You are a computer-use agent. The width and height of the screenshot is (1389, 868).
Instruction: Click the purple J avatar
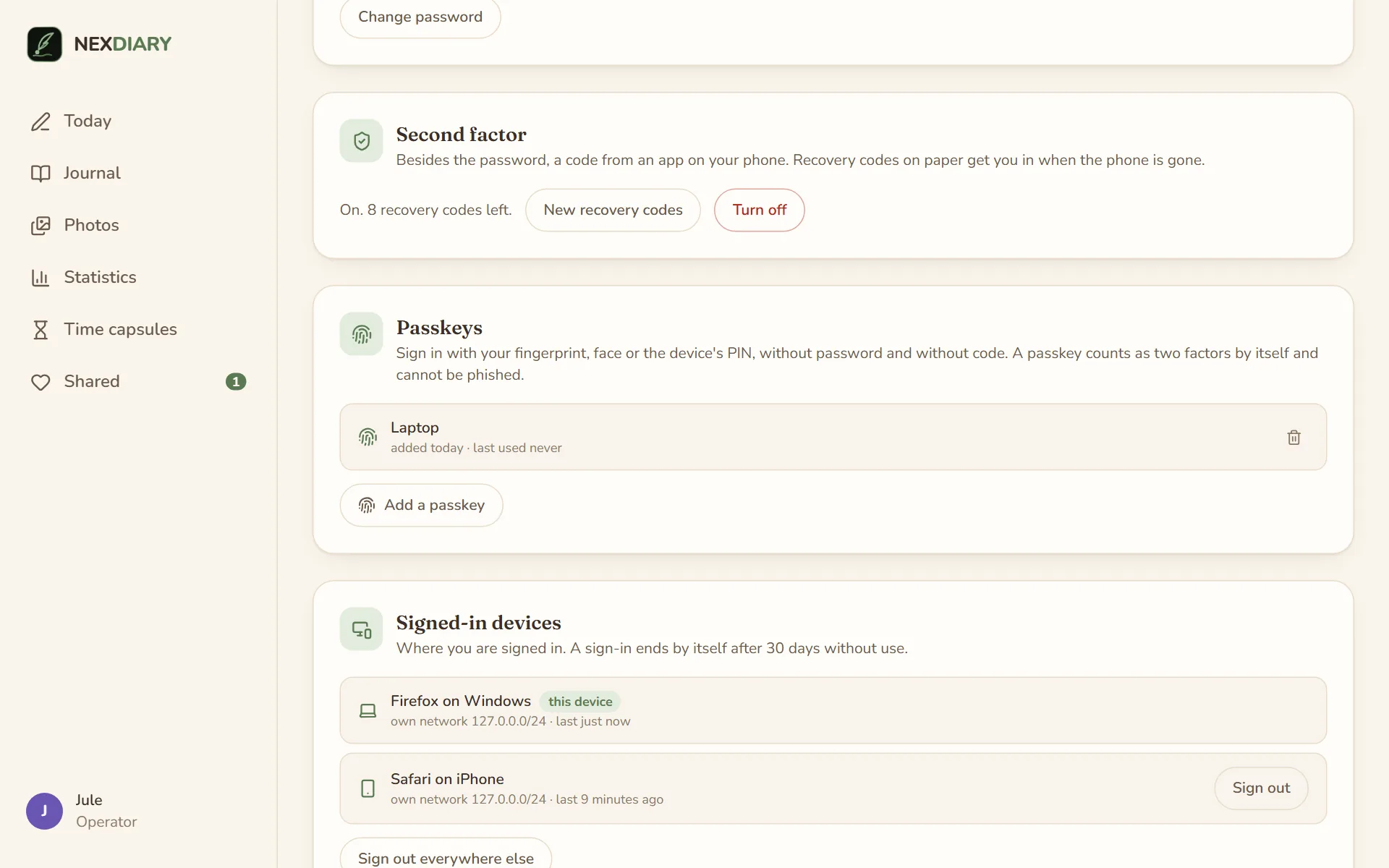point(44,811)
